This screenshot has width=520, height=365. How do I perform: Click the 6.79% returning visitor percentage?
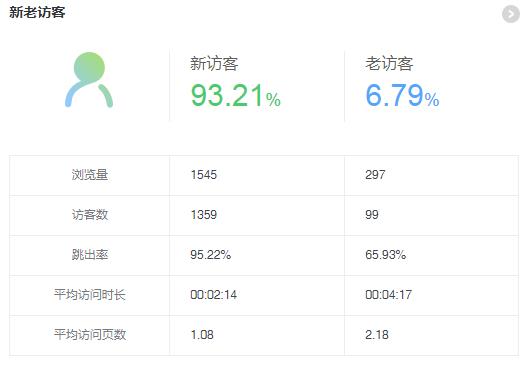pyautogui.click(x=402, y=96)
